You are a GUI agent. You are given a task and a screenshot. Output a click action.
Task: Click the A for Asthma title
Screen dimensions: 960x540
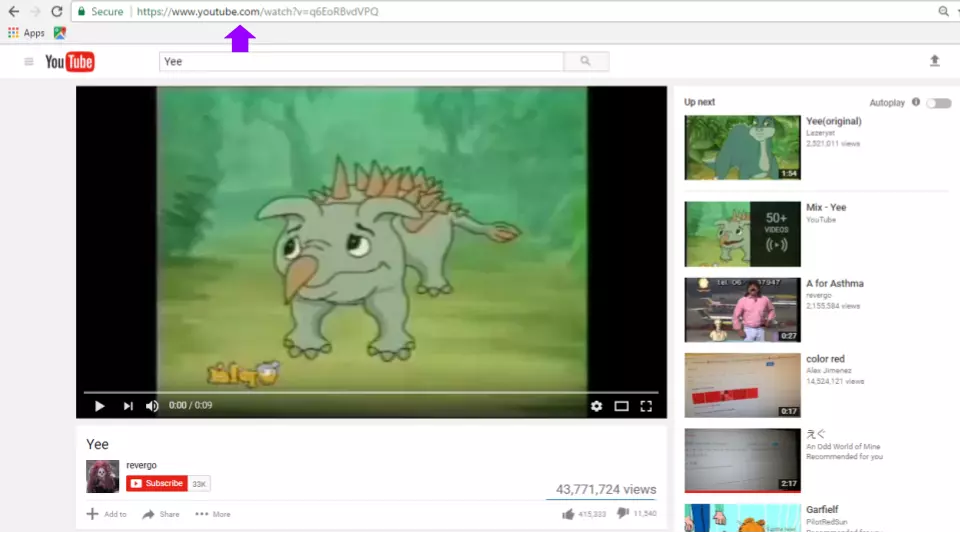(x=834, y=283)
